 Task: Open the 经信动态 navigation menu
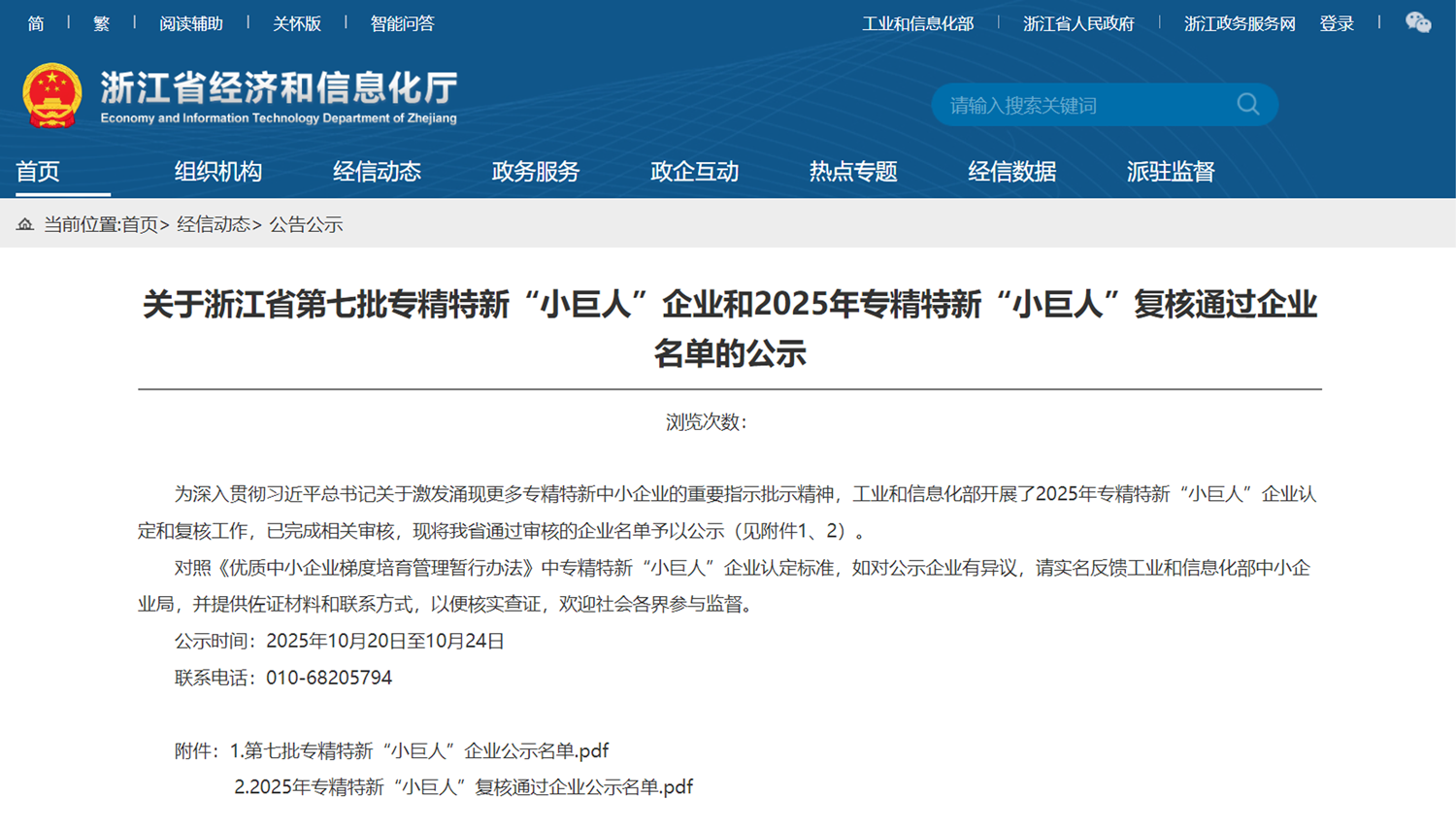point(377,172)
